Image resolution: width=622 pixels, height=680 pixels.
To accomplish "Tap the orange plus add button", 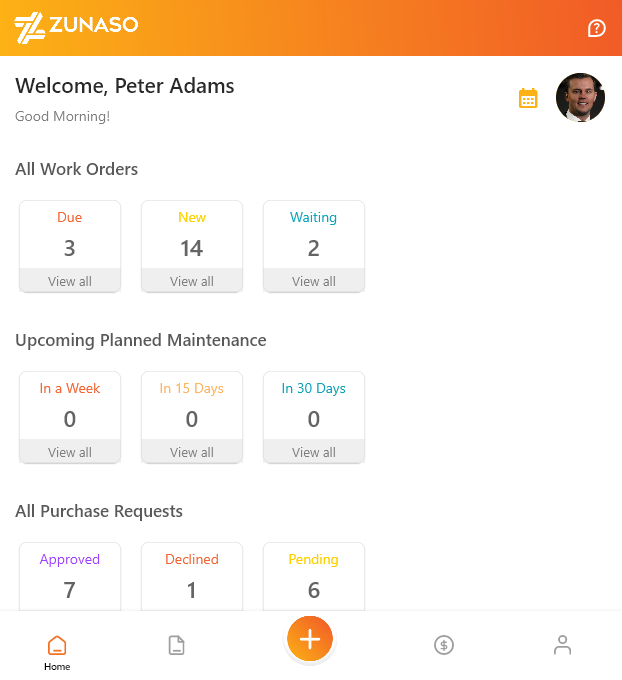I will pyautogui.click(x=310, y=639).
